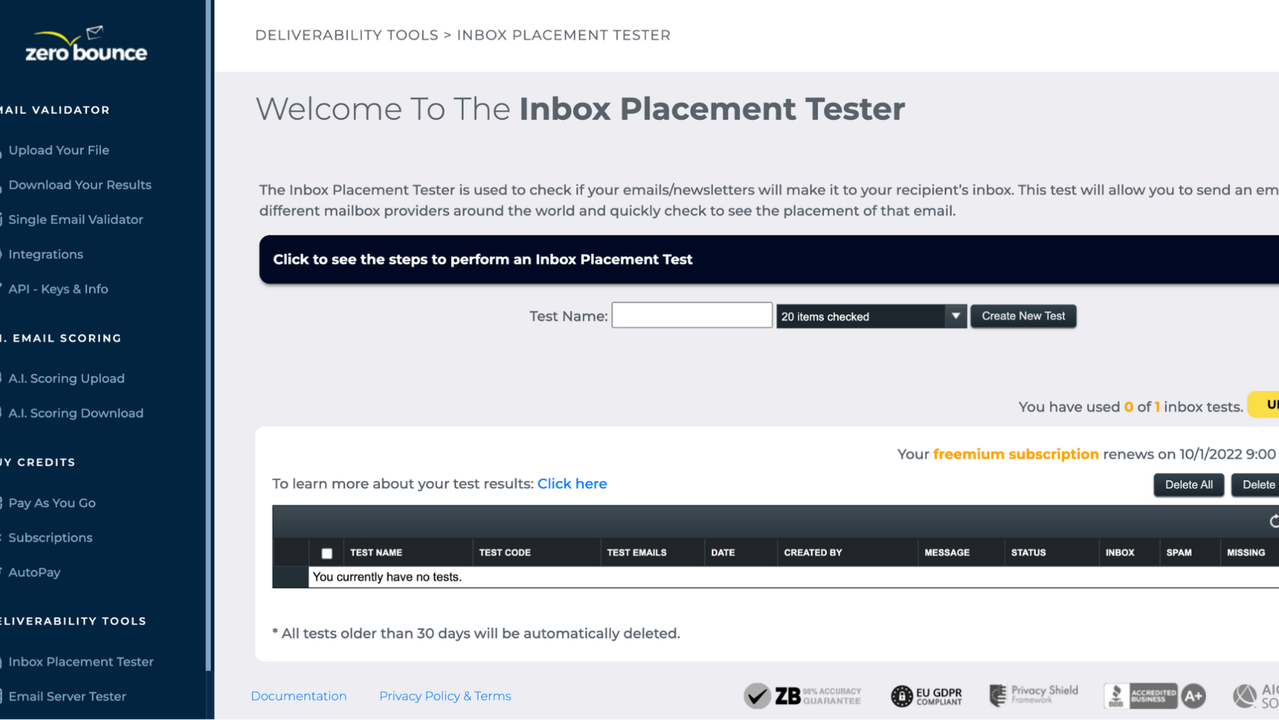
Task: Open Privacy Policy & Terms link
Action: 445,696
